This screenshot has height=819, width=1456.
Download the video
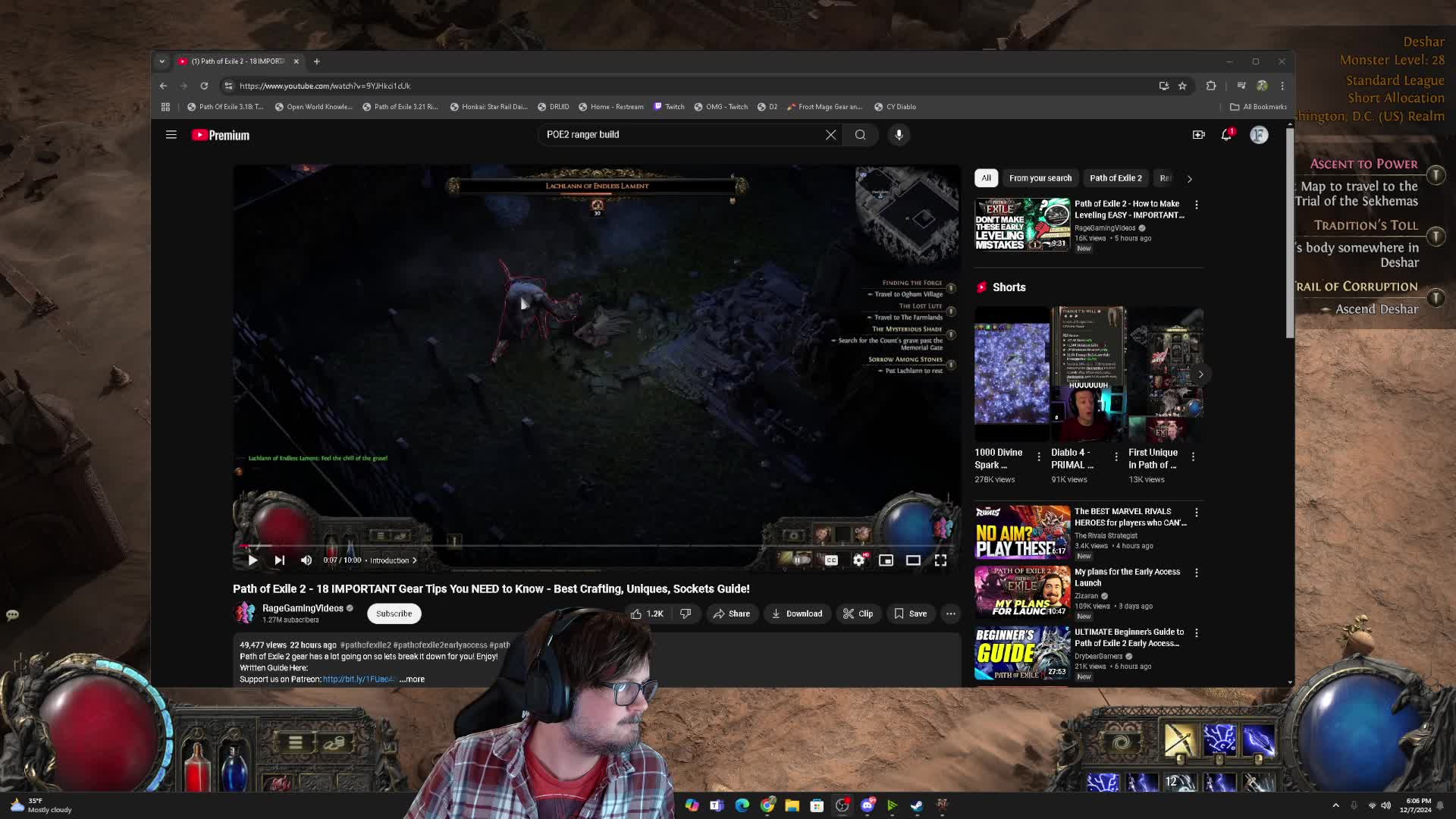click(x=797, y=613)
